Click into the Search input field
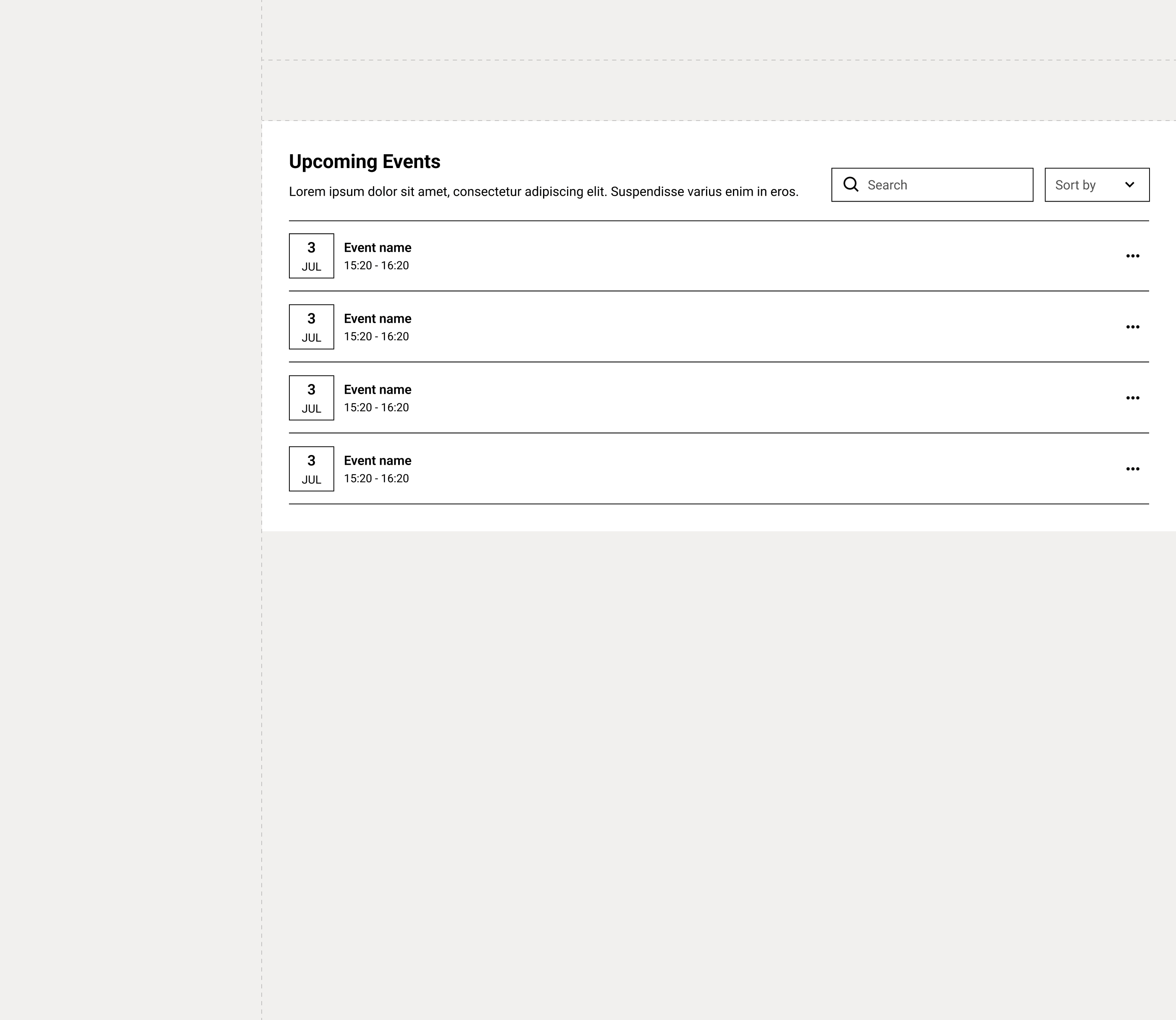Viewport: 1176px width, 1020px height. tap(932, 184)
